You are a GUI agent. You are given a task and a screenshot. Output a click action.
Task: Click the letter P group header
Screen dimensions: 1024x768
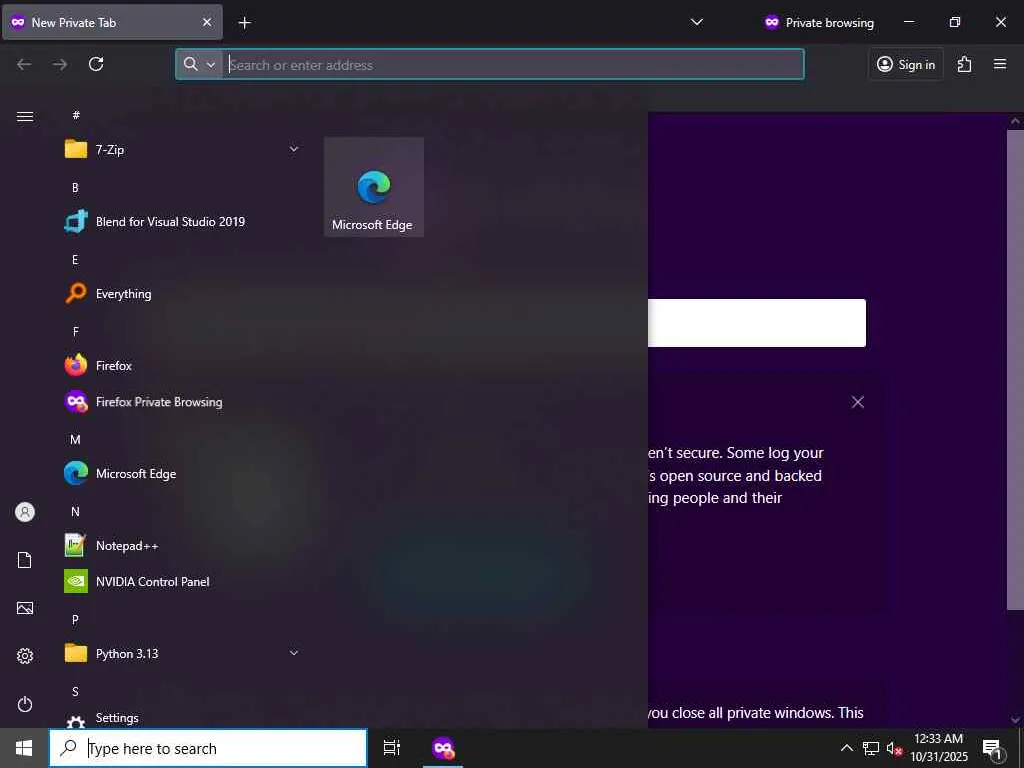[x=75, y=619]
